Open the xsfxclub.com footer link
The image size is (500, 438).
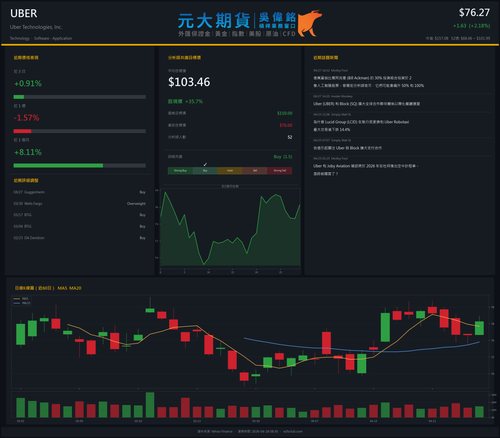[x=293, y=431]
